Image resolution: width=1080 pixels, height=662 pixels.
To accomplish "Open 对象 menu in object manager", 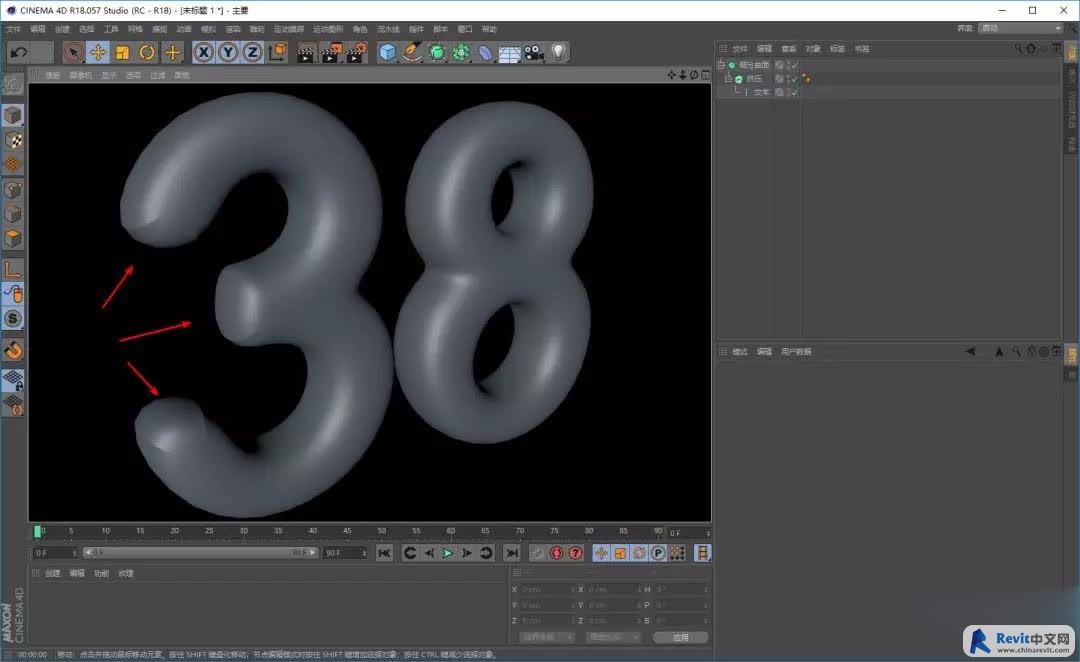I will point(813,49).
